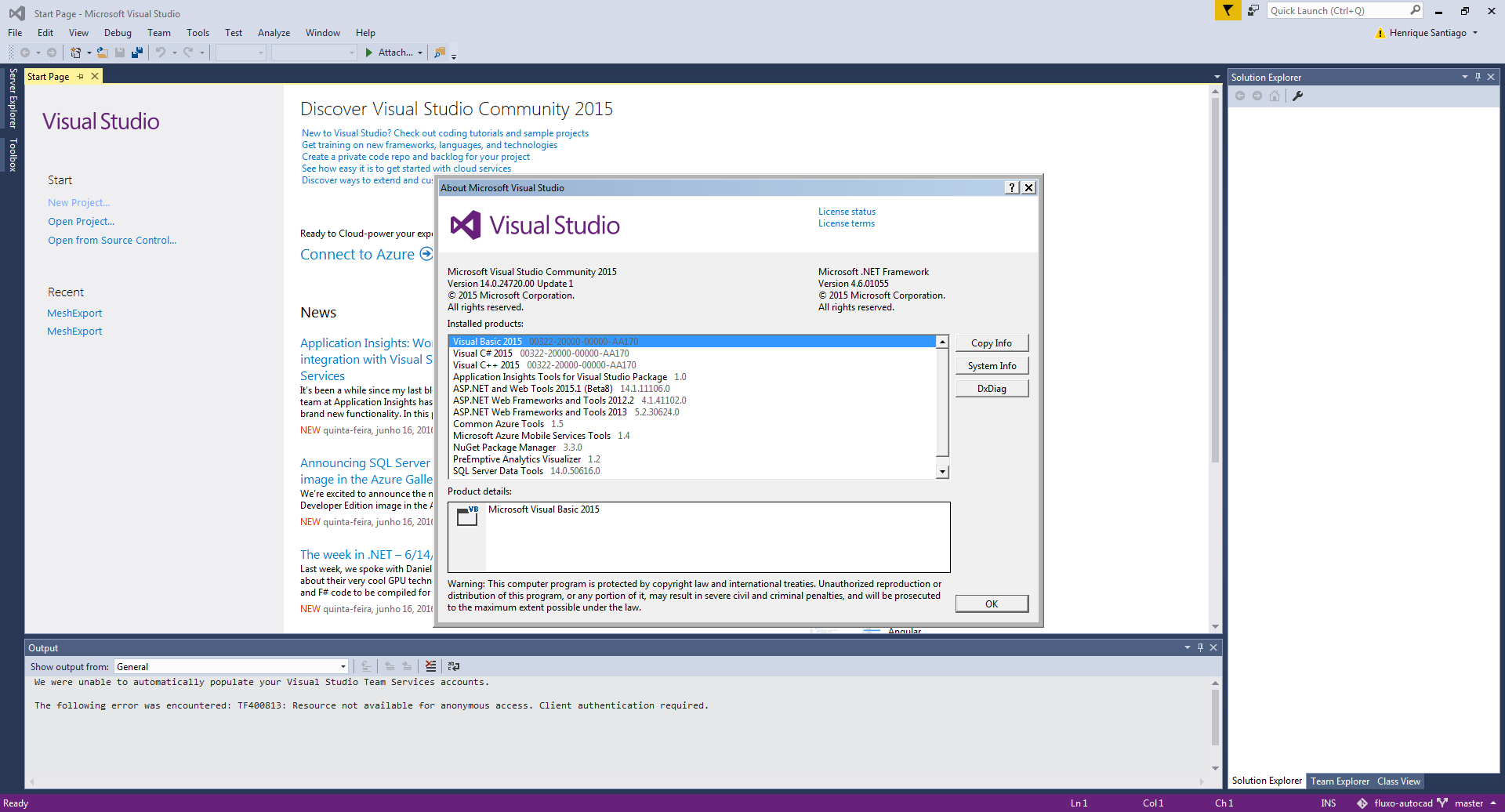Click the Quick Launch magnifier icon

1415,10
